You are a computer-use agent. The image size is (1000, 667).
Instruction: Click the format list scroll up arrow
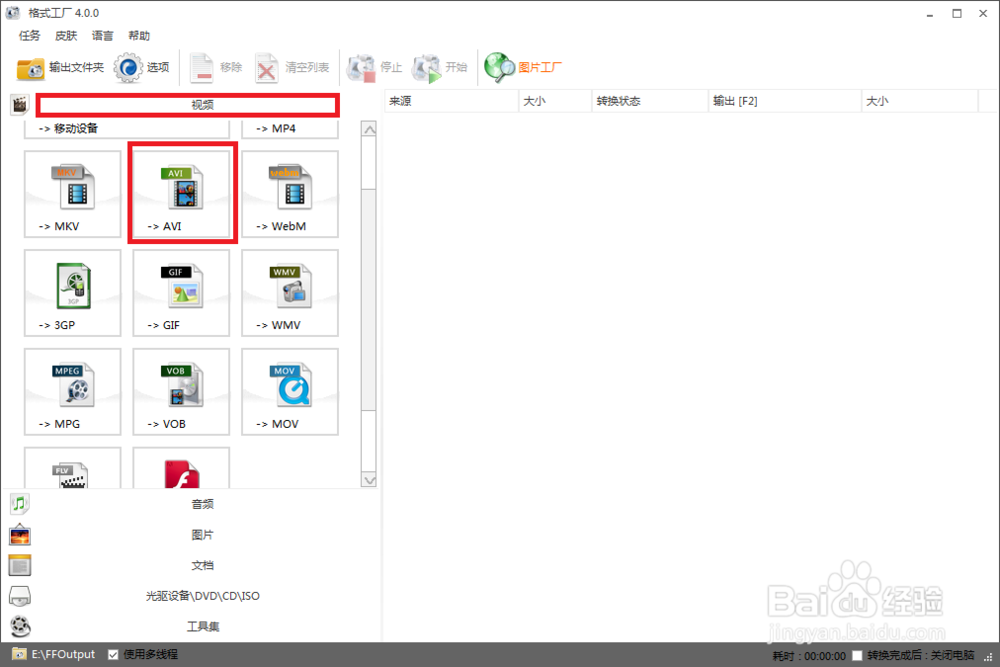click(x=369, y=129)
